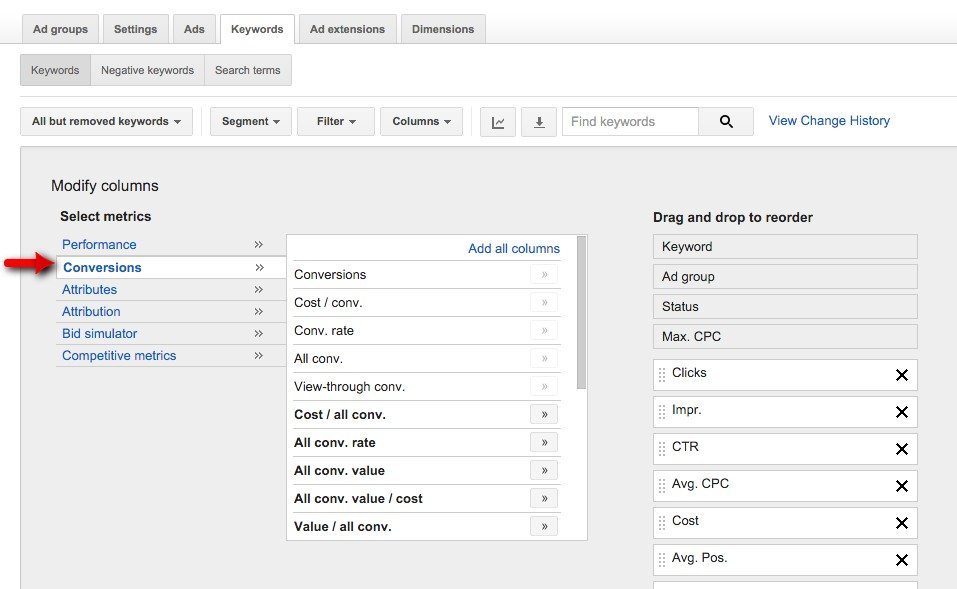Viewport: 957px width, 589px height.
Task: Remove the Avg. Pos. column X icon
Action: tap(899, 559)
